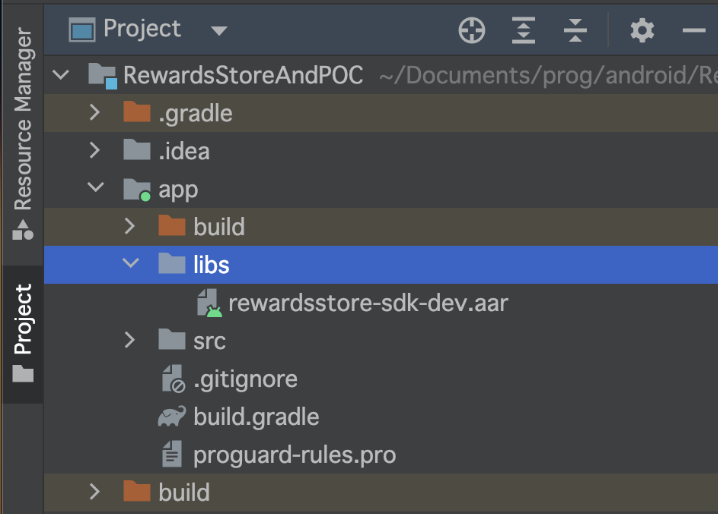Collapse the libs folder chevron
Screen dimensions: 718x514
(131, 263)
